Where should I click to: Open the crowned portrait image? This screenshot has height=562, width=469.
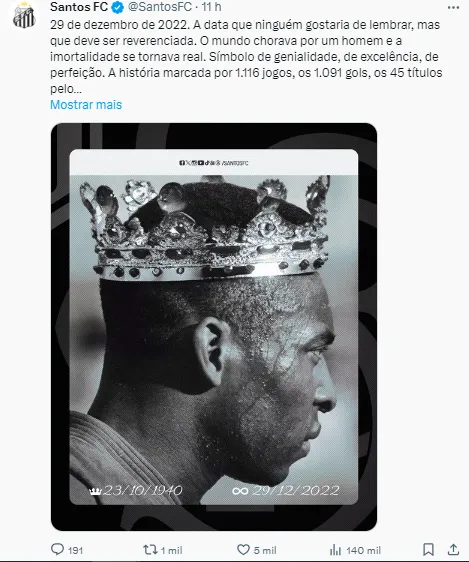point(214,327)
